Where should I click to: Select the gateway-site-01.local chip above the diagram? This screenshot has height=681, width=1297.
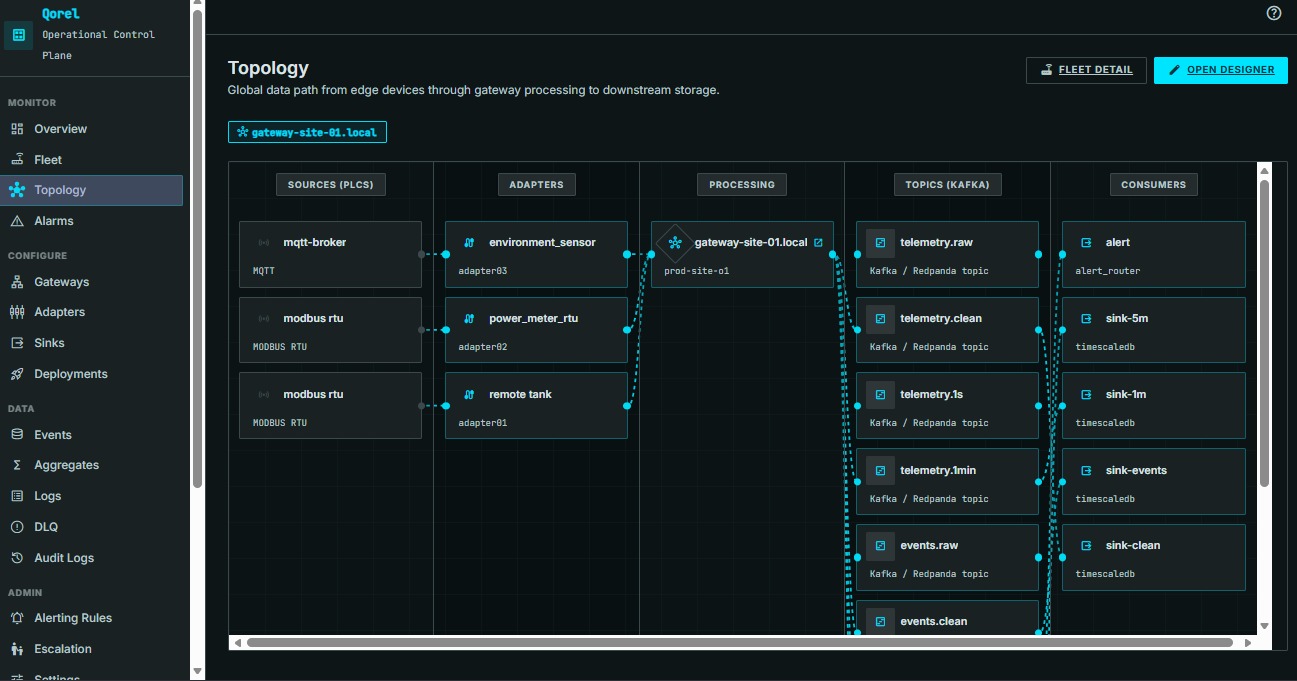307,132
